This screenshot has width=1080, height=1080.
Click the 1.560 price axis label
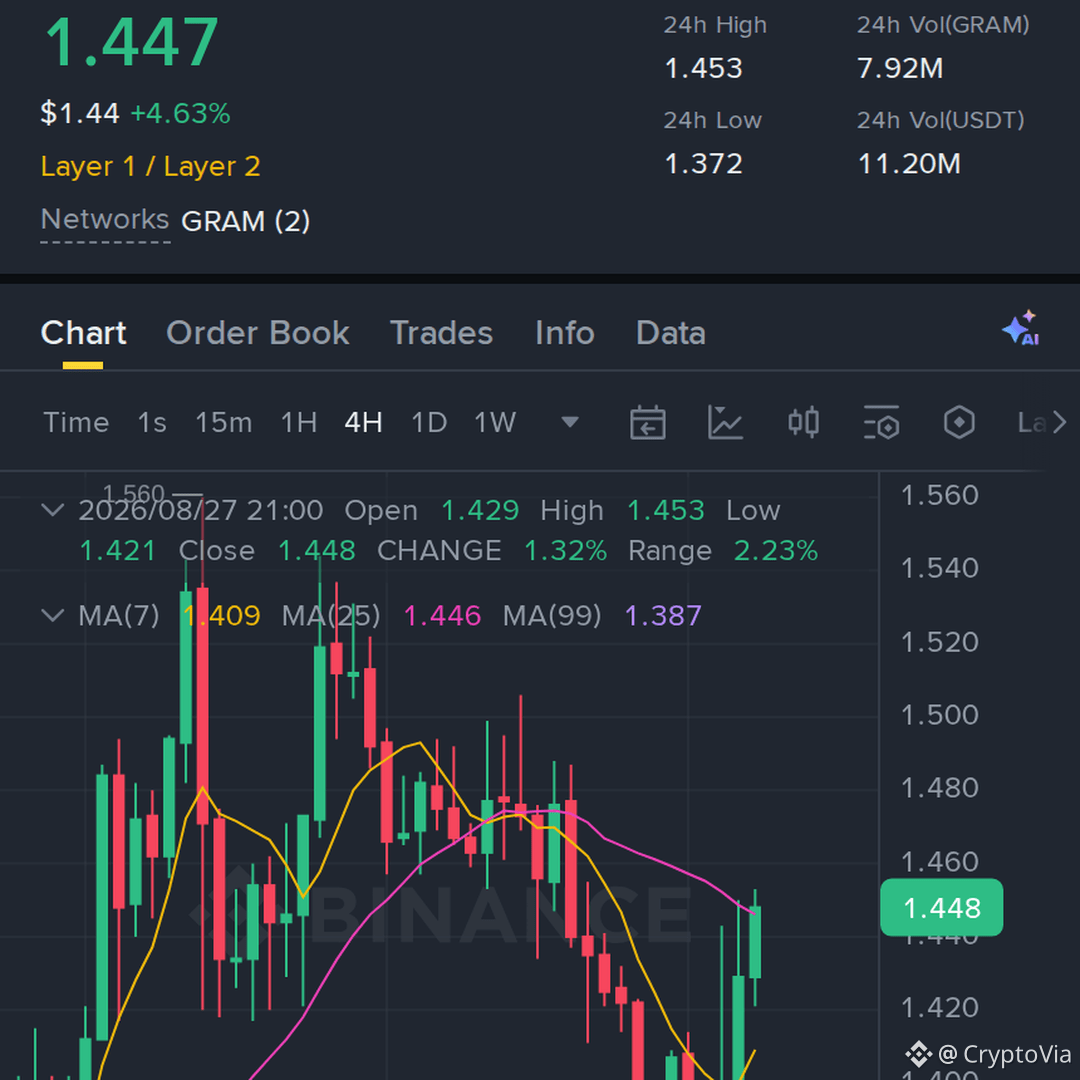pyautogui.click(x=939, y=495)
